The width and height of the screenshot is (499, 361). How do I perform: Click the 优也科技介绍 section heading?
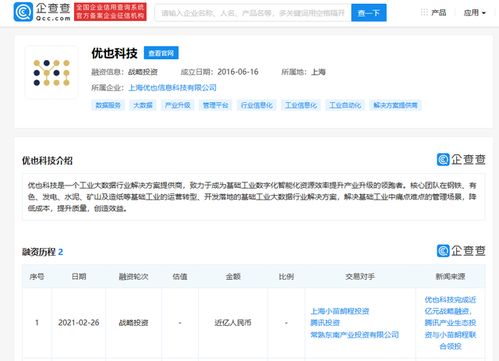(47, 161)
